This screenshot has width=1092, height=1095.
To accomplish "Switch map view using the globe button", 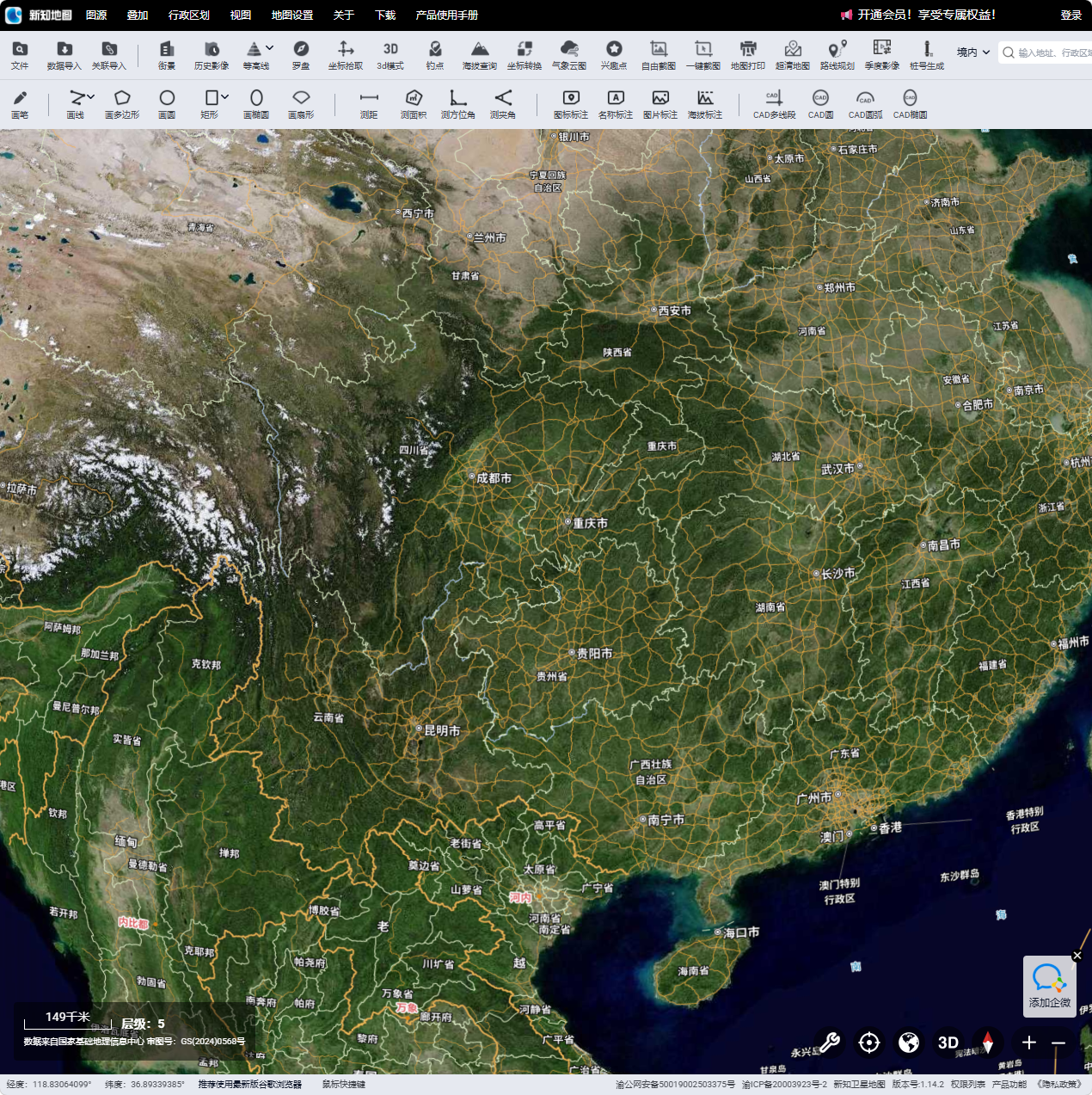I will (x=909, y=1043).
